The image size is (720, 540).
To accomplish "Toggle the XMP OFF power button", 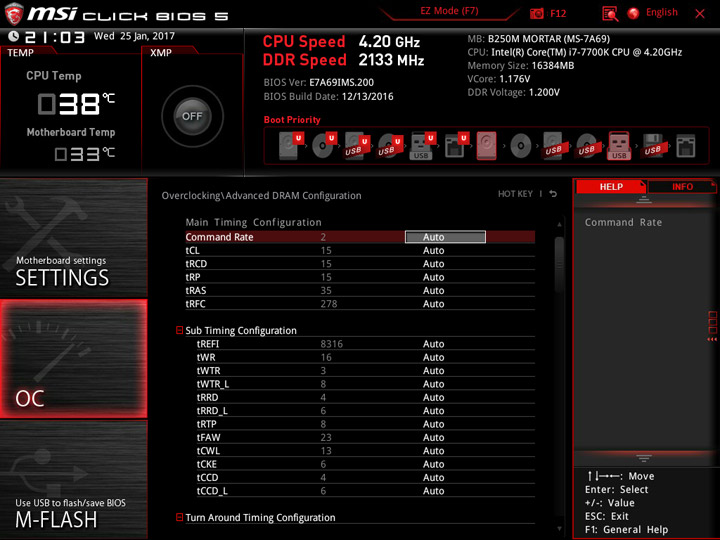I will [x=192, y=116].
